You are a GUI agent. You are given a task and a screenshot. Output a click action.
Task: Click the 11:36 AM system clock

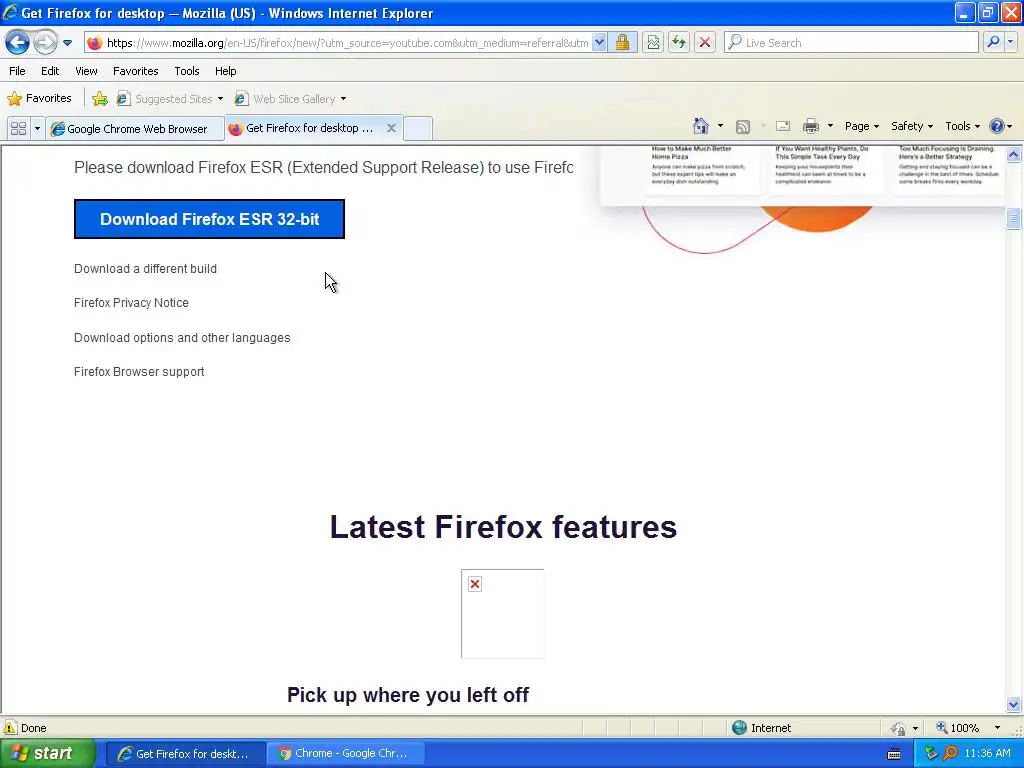(987, 754)
